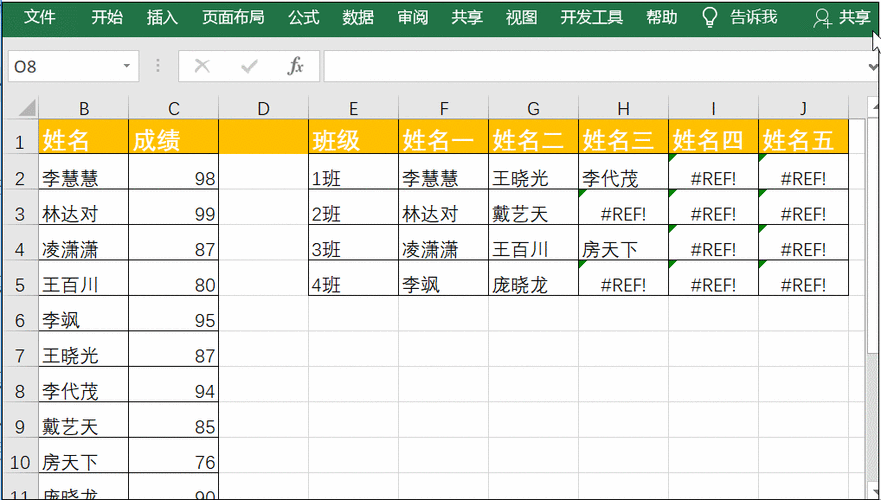Click the 姓名五 header cell
The height and width of the screenshot is (500, 881).
803,137
